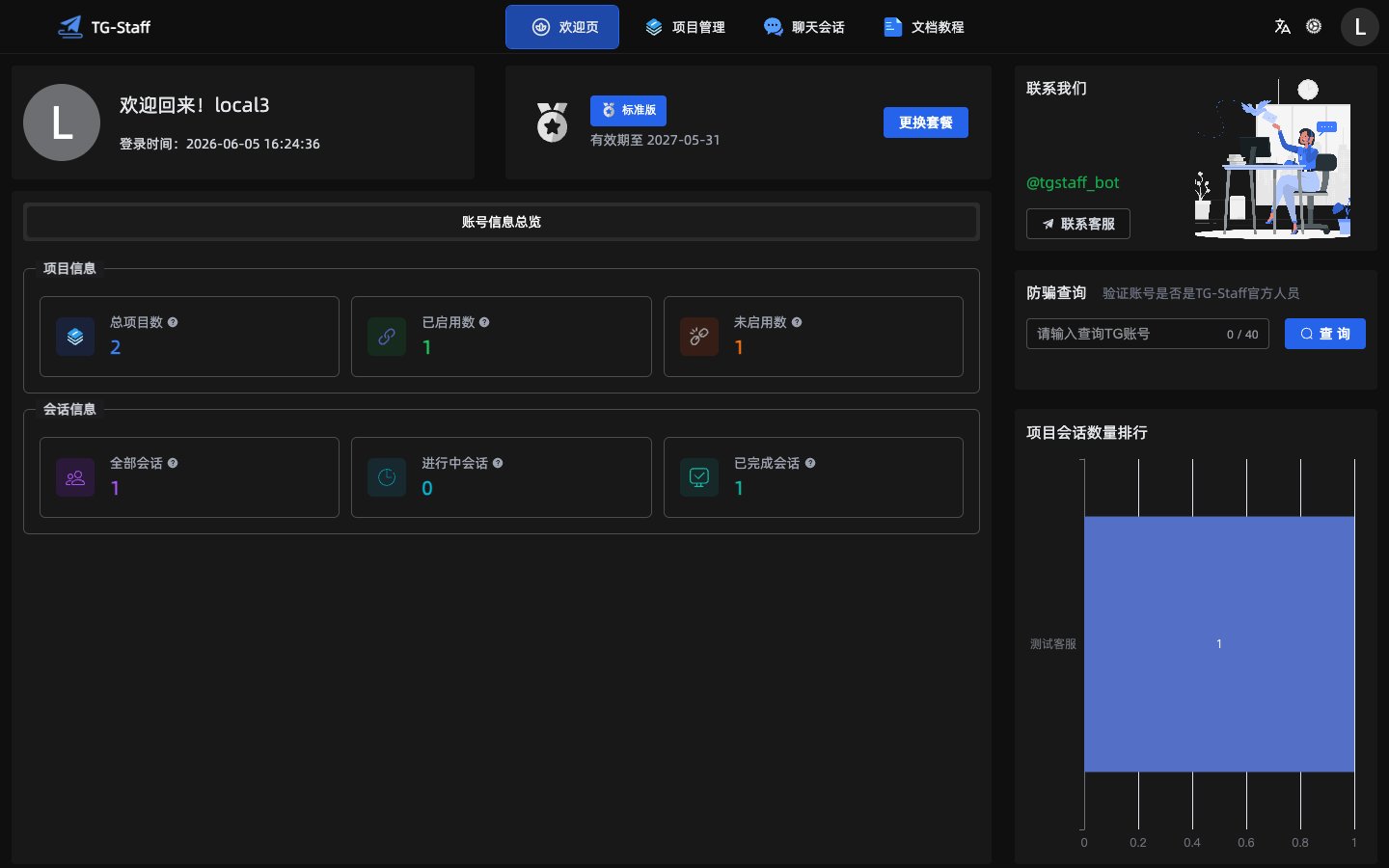Click the 登录时间 timestamp text
Screen dimensions: 1389x868
220,144
